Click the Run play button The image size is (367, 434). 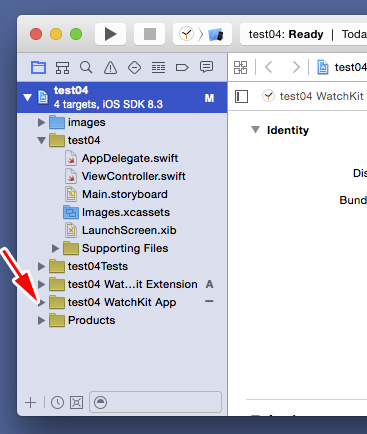click(110, 34)
